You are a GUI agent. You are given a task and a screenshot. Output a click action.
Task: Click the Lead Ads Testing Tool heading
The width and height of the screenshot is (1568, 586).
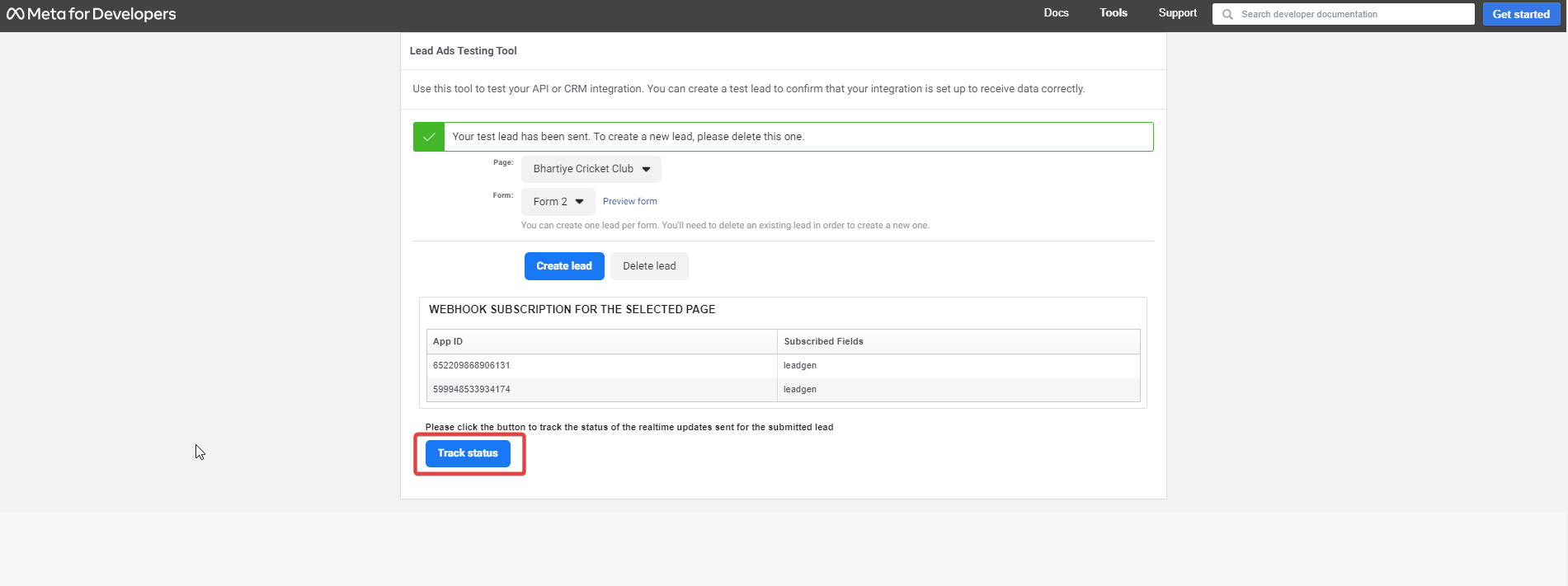click(x=463, y=51)
